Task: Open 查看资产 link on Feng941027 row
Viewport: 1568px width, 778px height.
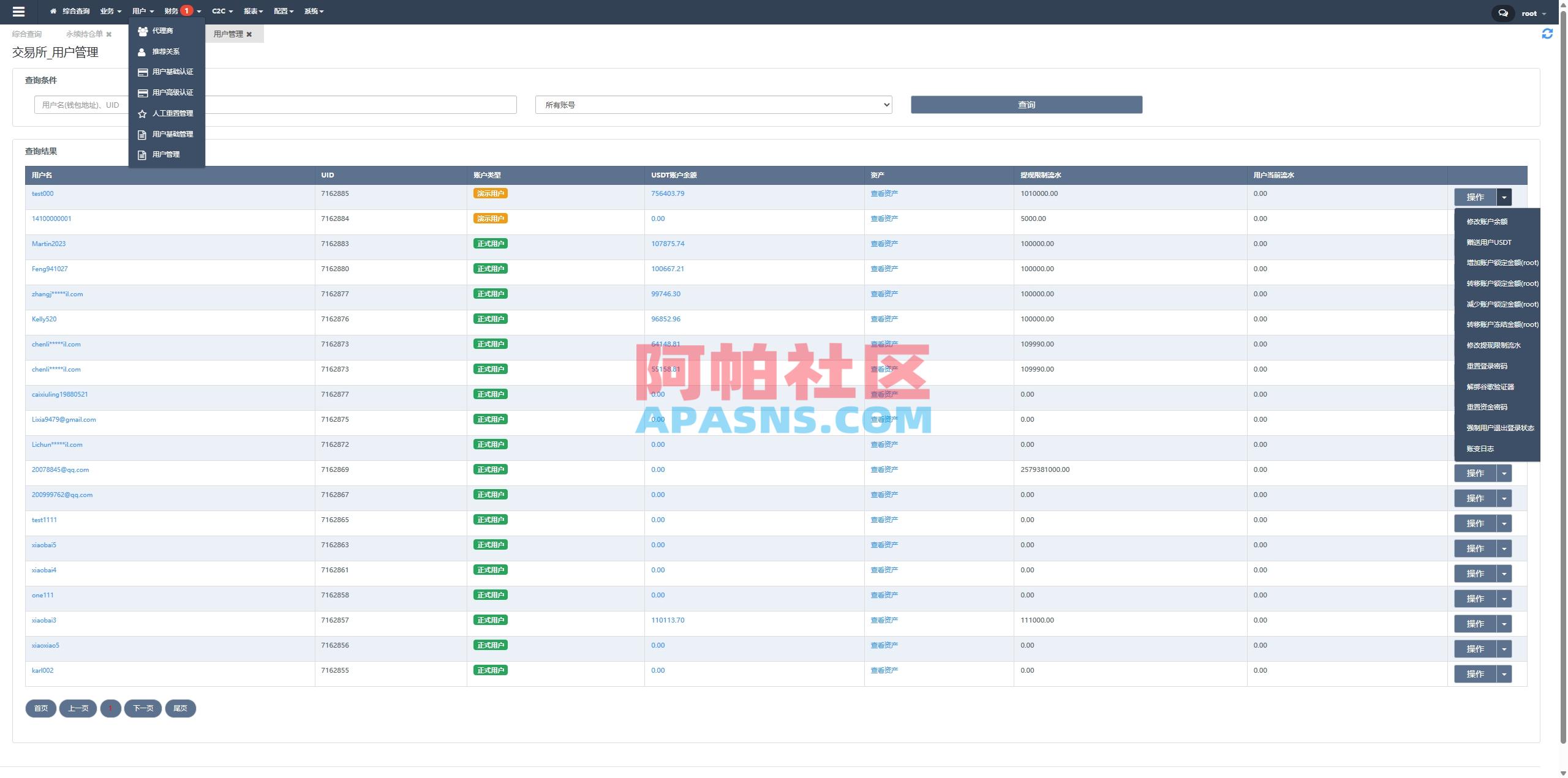Action: pos(884,268)
